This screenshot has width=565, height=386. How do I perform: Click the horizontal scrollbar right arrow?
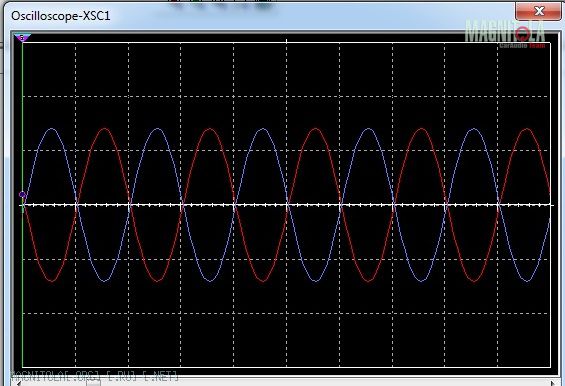coord(553,383)
